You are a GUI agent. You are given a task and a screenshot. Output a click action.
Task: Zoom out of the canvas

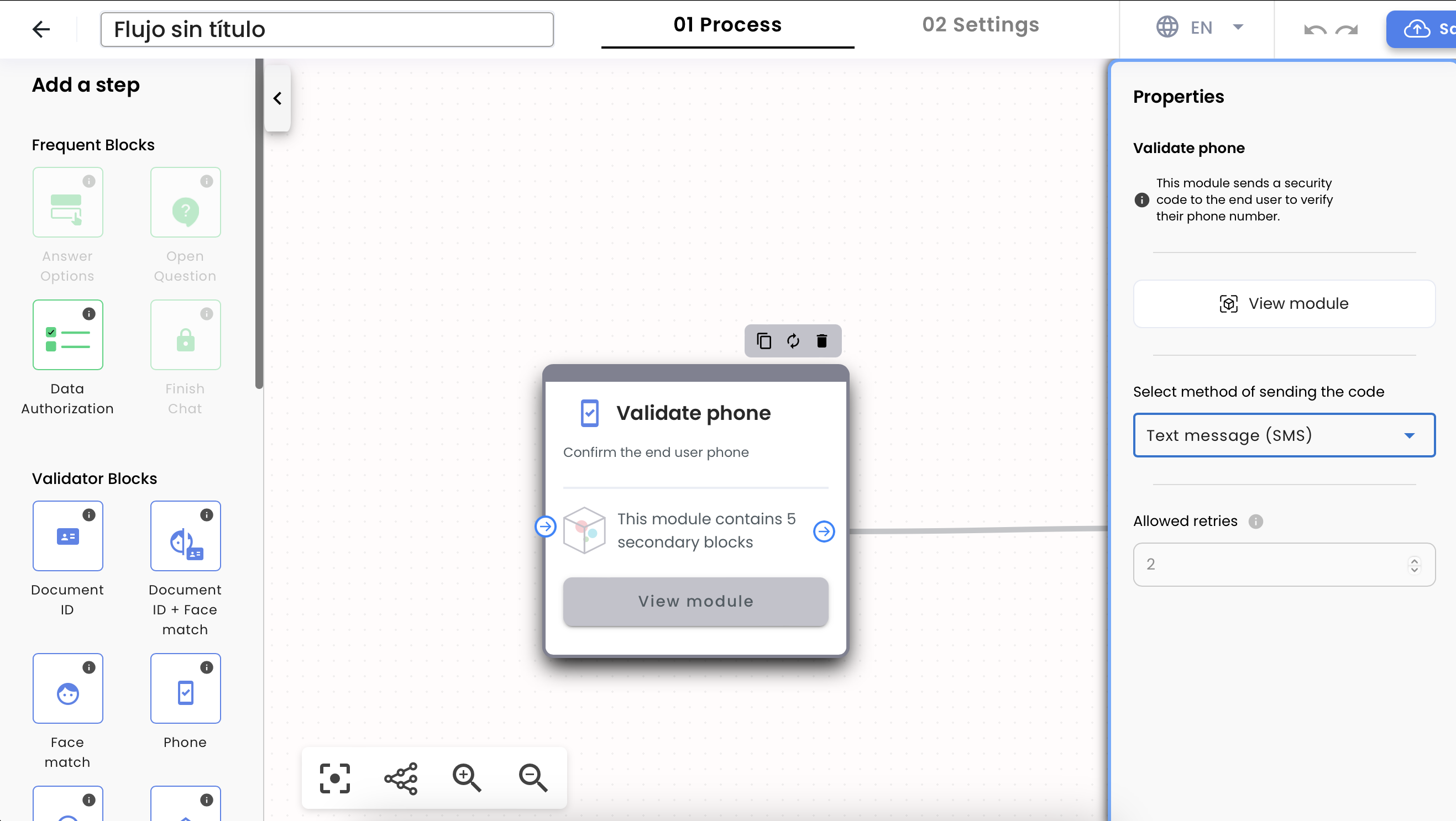pyautogui.click(x=533, y=778)
